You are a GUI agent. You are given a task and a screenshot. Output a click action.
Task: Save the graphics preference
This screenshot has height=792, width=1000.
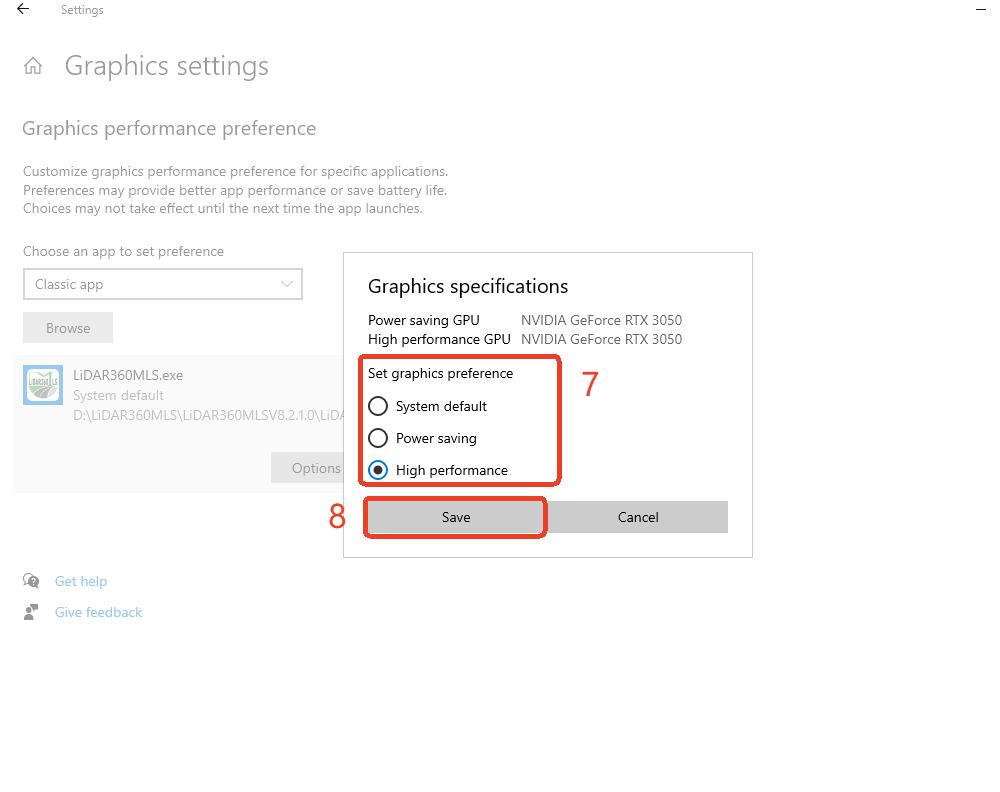455,517
